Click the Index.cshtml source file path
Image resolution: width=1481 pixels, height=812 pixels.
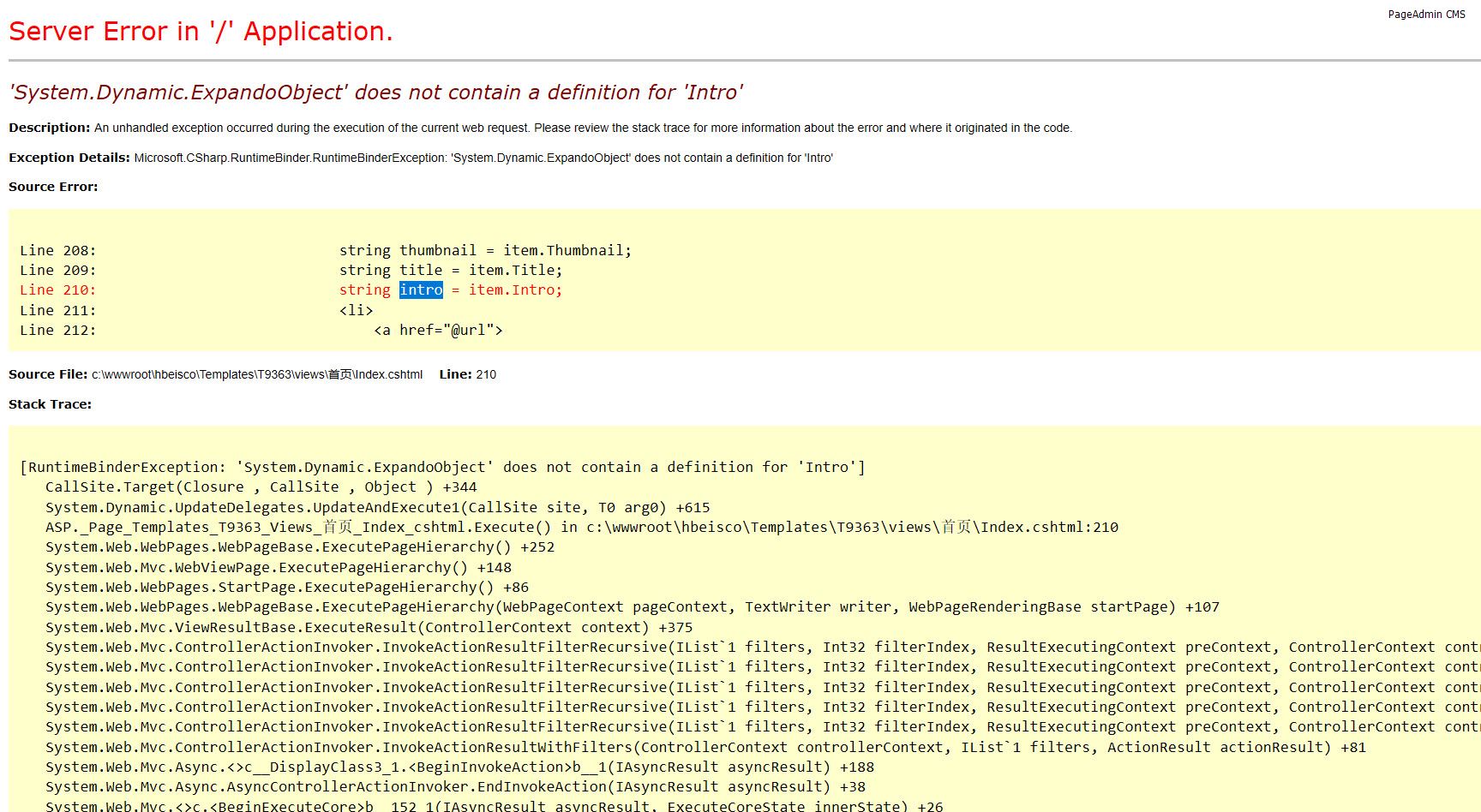257,374
